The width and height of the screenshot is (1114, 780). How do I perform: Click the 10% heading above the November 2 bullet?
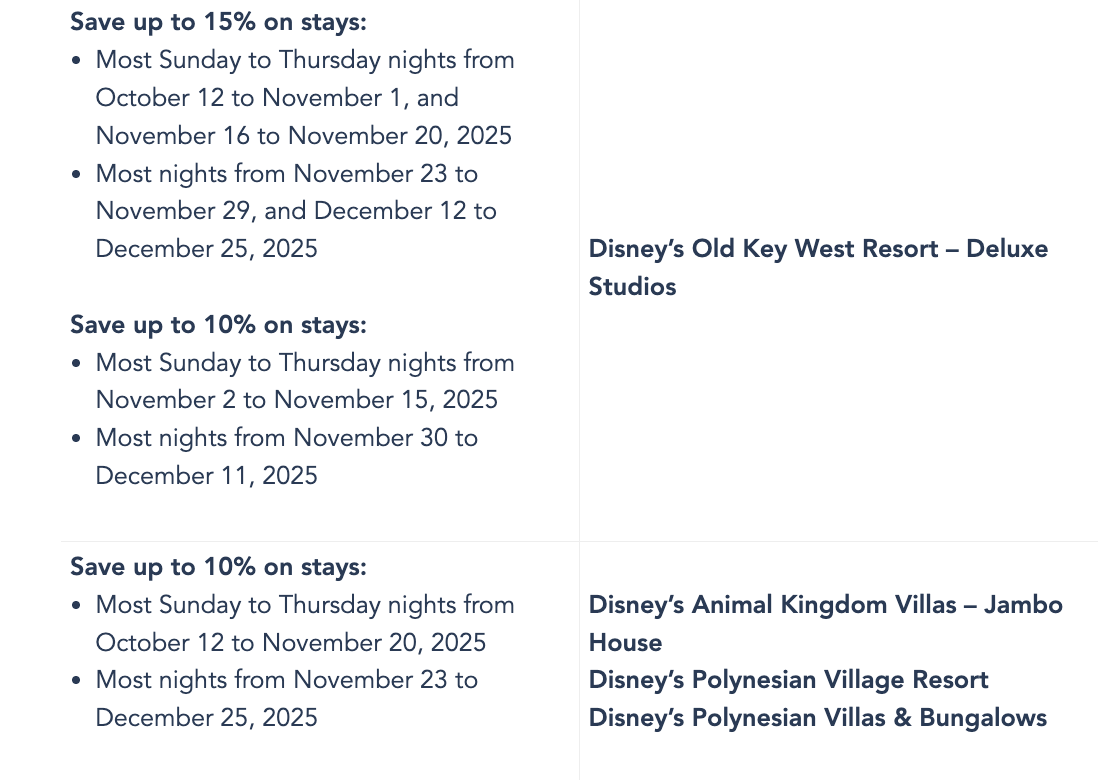click(218, 325)
